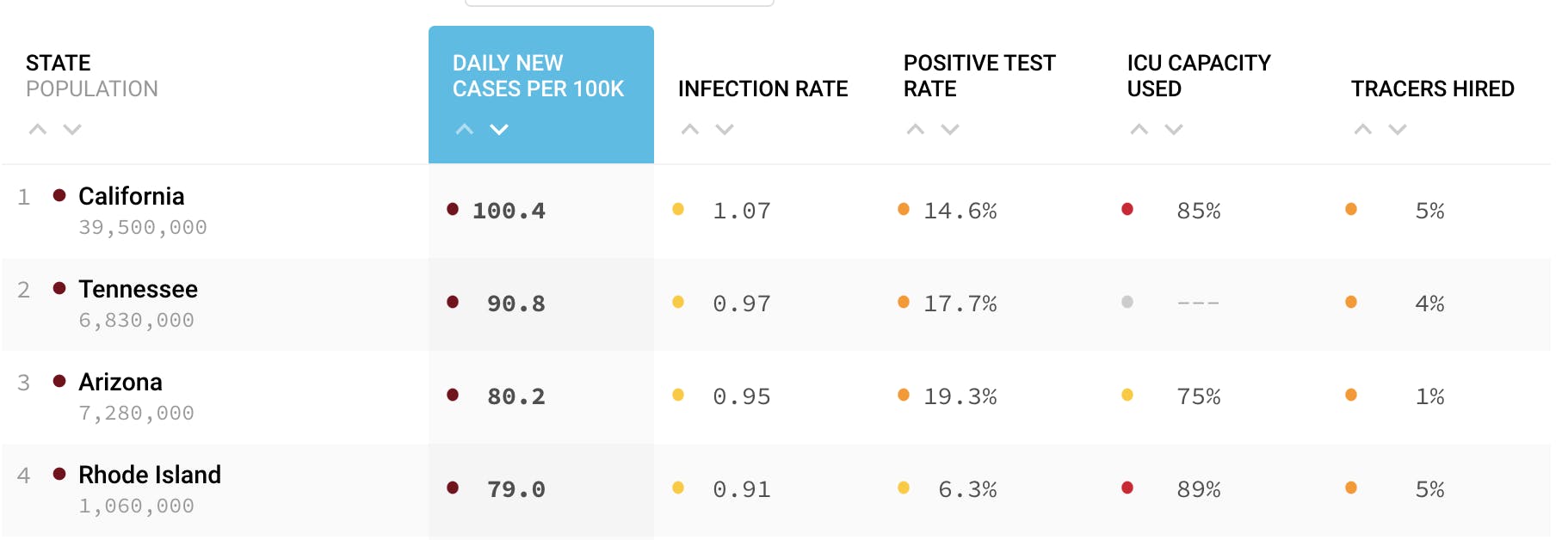The height and width of the screenshot is (540, 1568).
Task: Sort Tracers Hired ascending arrow
Action: [x=1363, y=130]
